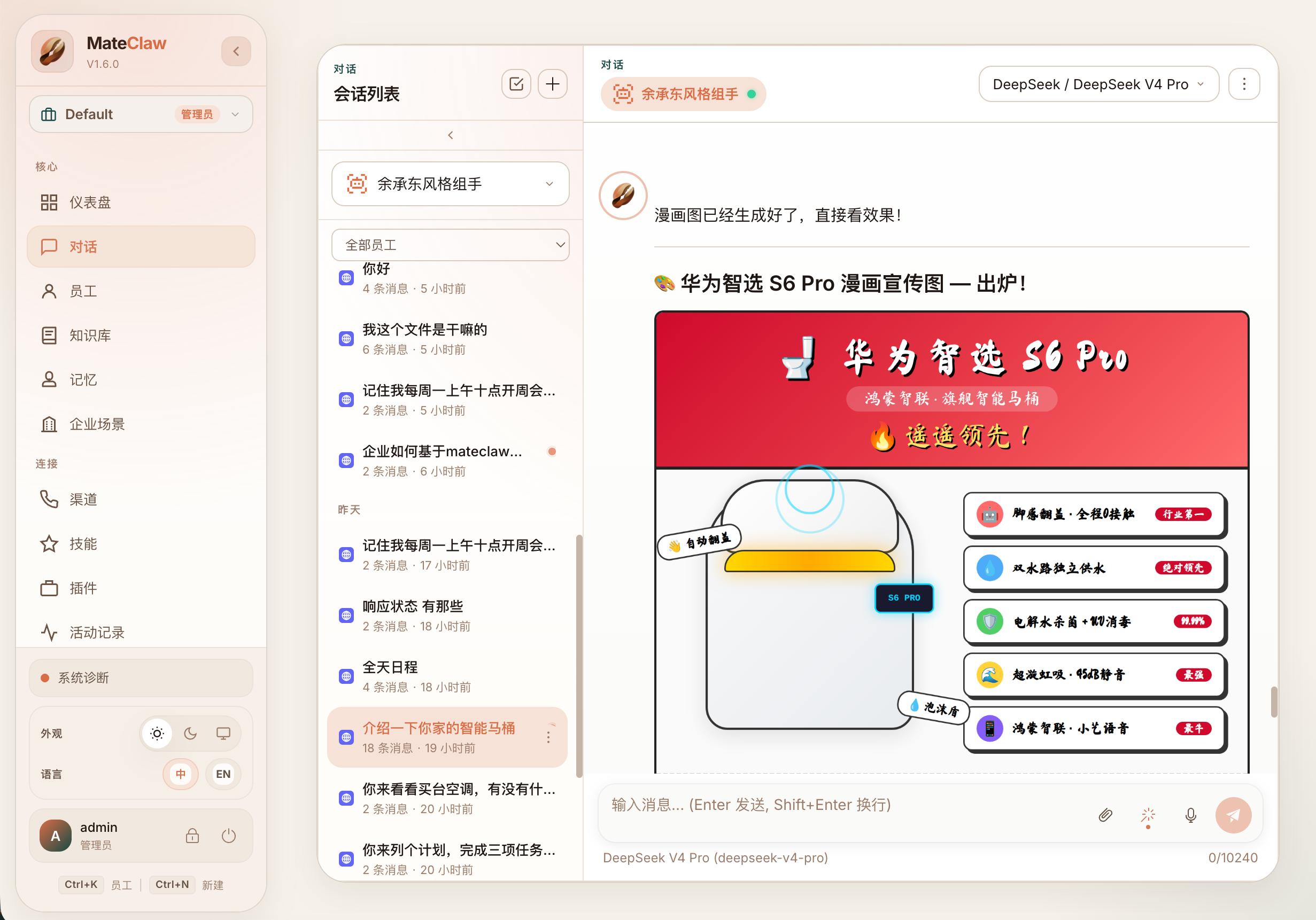Click the 余承东风格组手 agent chip in header
Viewport: 1316px width, 920px height.
(683, 94)
